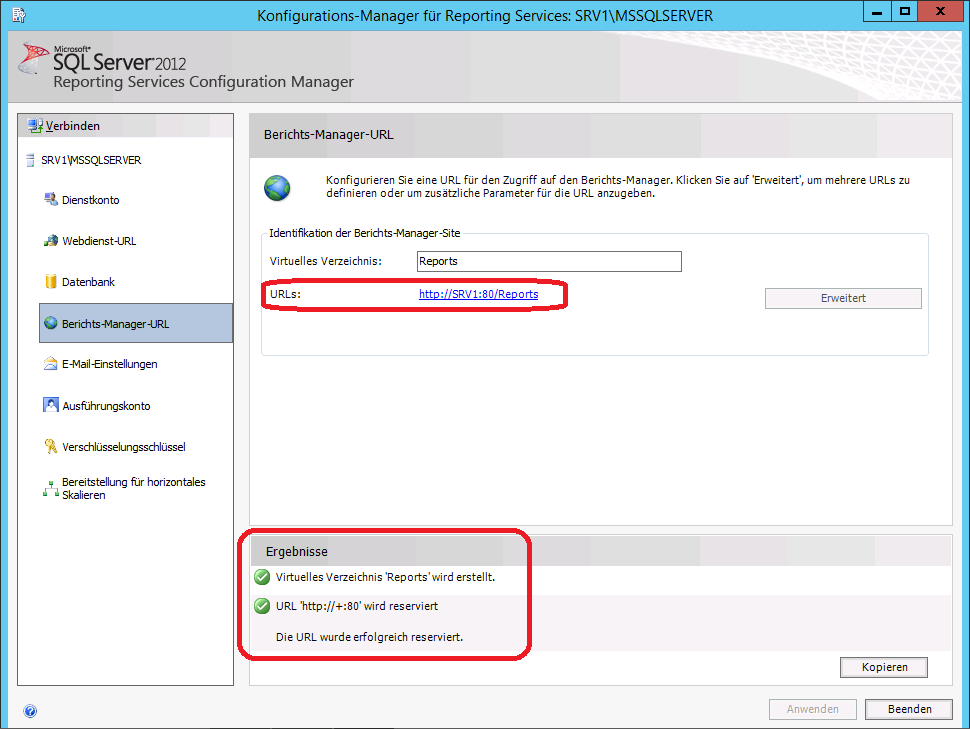
Task: Open E-Mail-Einstellungen page
Action: (109, 364)
